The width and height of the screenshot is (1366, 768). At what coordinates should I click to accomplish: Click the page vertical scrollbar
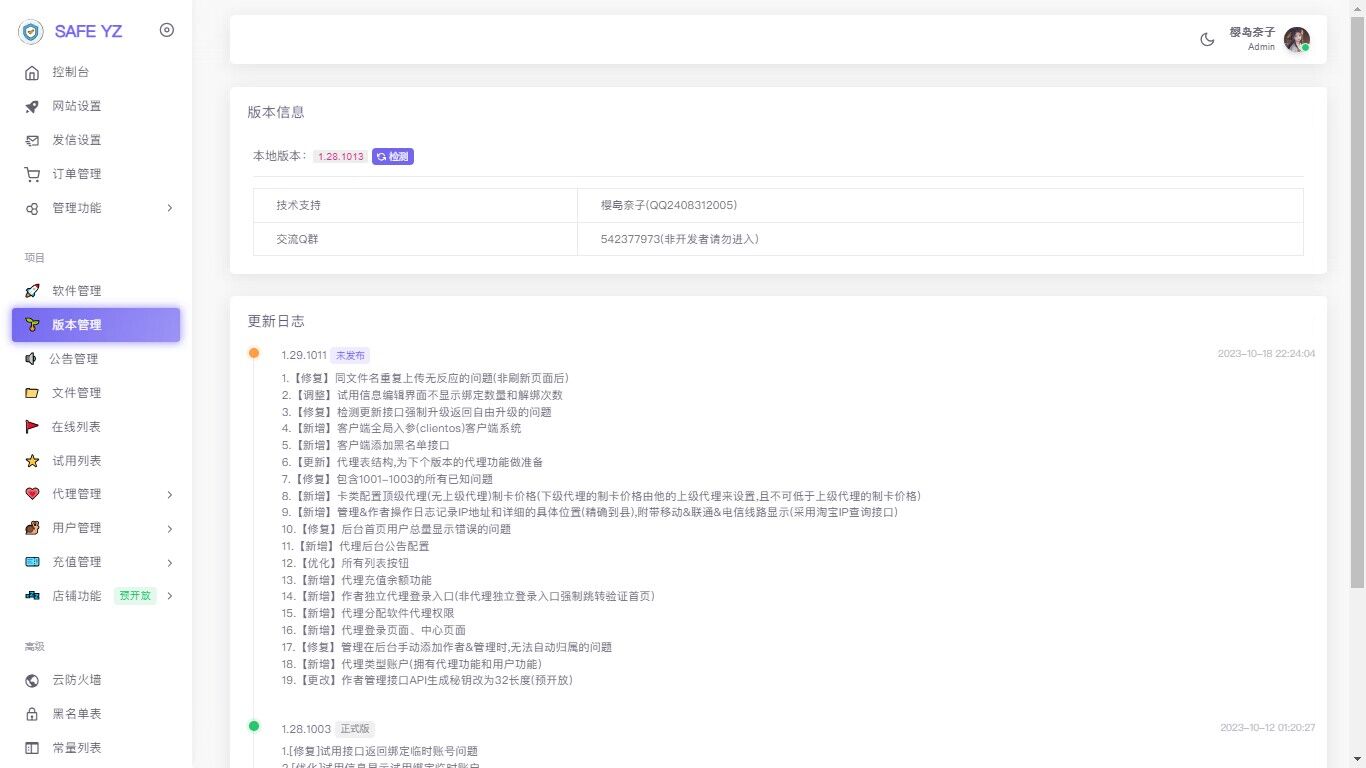coord(1357,300)
